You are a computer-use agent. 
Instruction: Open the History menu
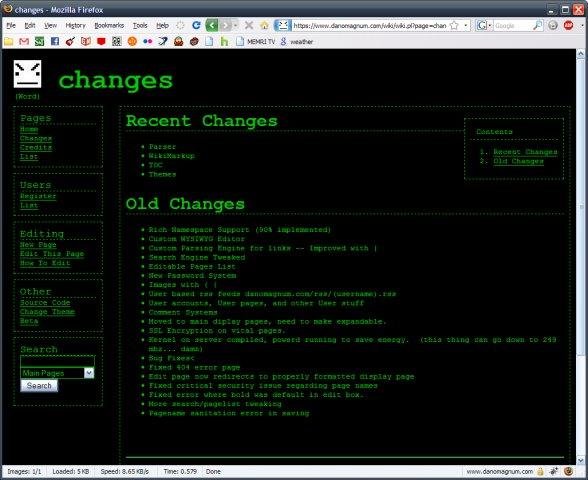tap(75, 26)
